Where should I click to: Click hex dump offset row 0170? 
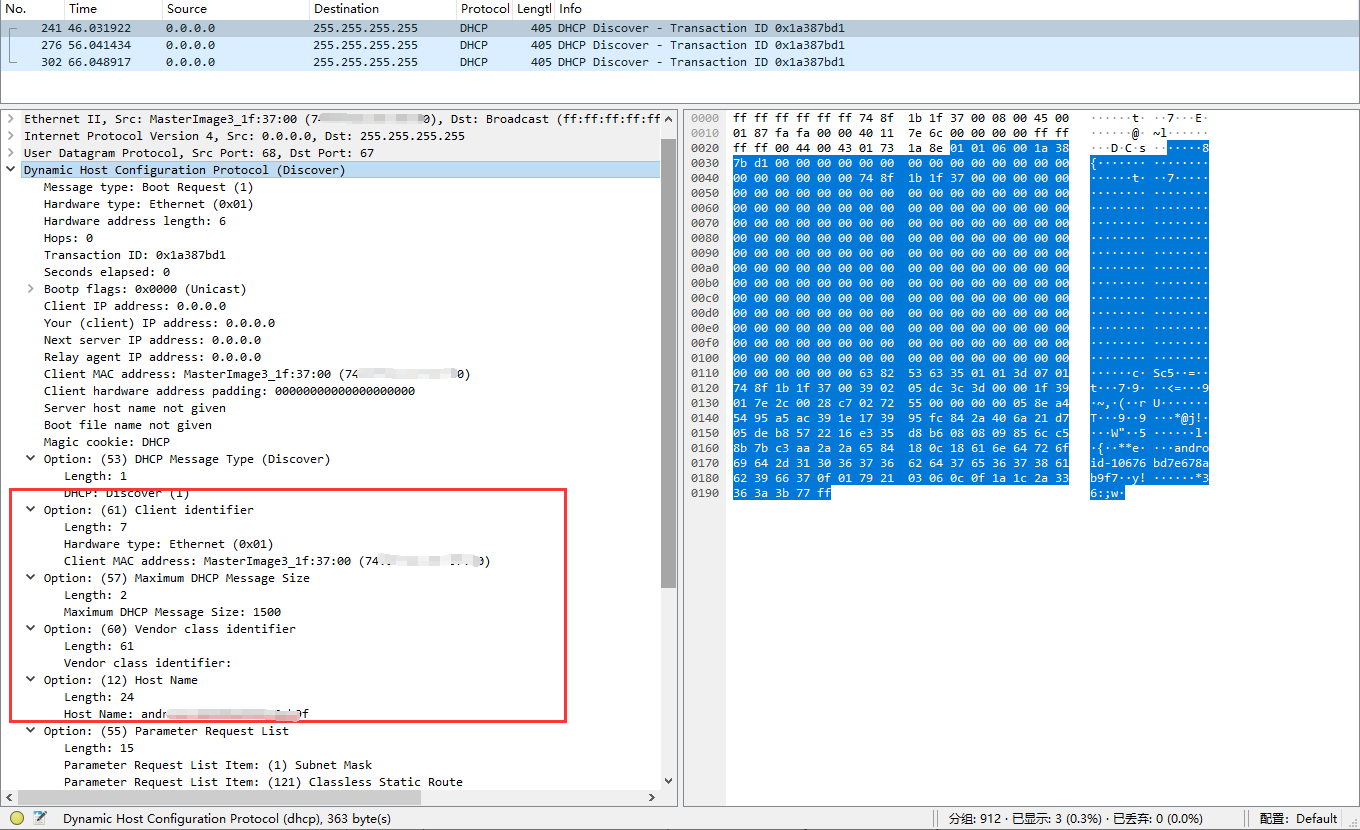[704, 463]
